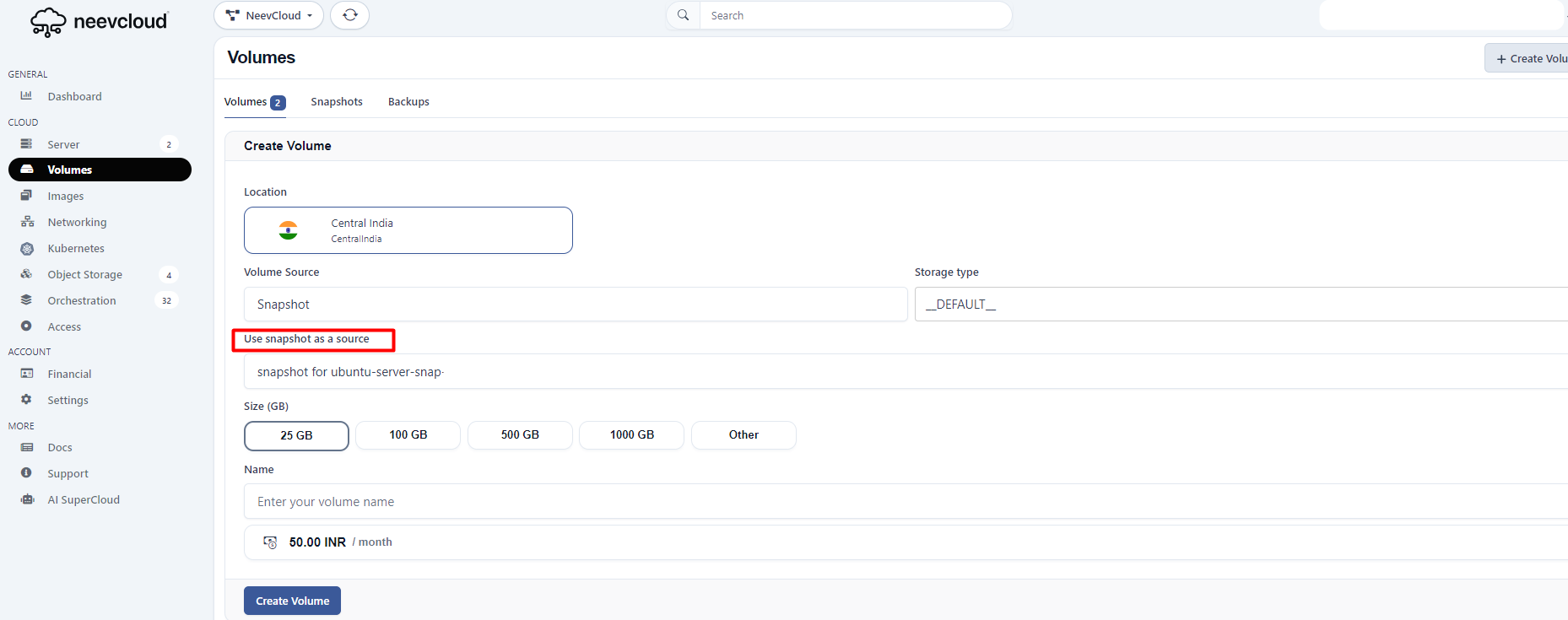Click the search magnifier icon
This screenshot has height=620, width=1568.
683,15
